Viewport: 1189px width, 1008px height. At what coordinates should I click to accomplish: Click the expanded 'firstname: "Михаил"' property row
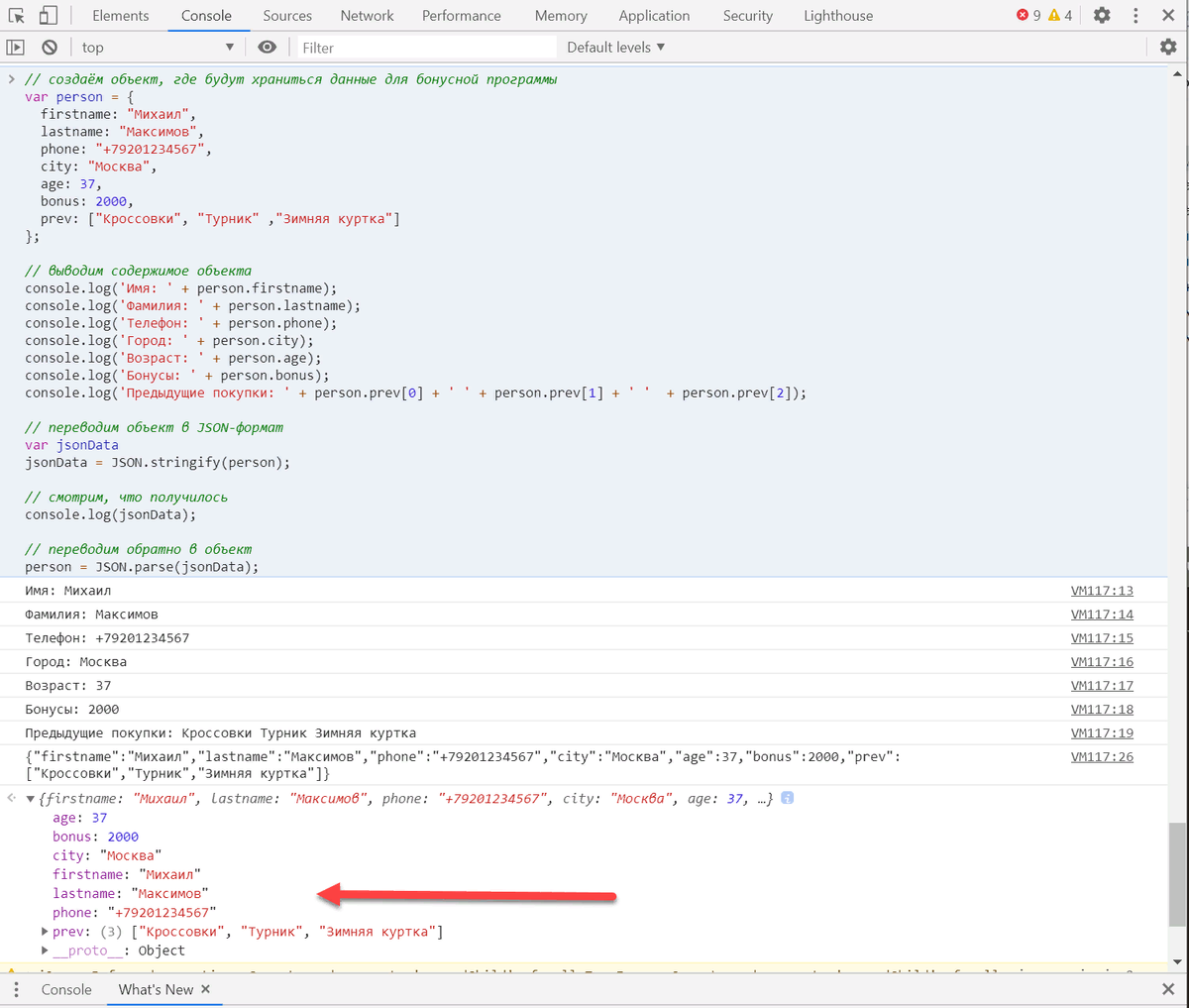tap(127, 874)
